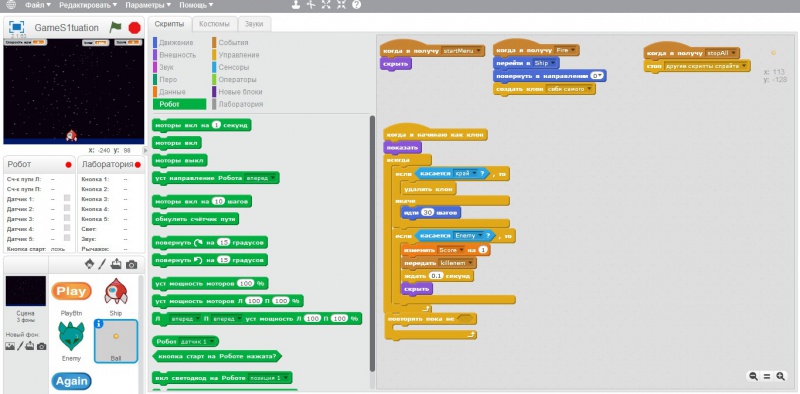Click red Лаборатория connection indicator
Image resolution: width=800 pixels, height=394 pixels.
(137, 165)
